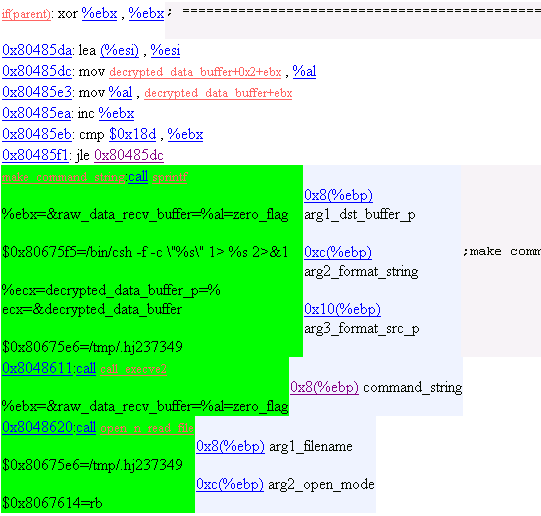Click 0x8(%ebp) above arg1_dst_buffer_p
This screenshot has width=541, height=516.
pos(338,196)
